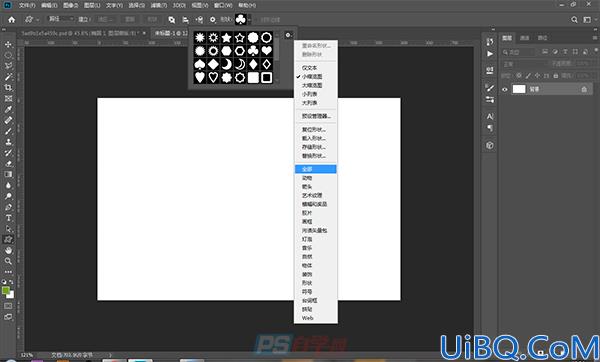This screenshot has width=600, height=362.
Task: Open the search icon at top right
Action: 574,20
